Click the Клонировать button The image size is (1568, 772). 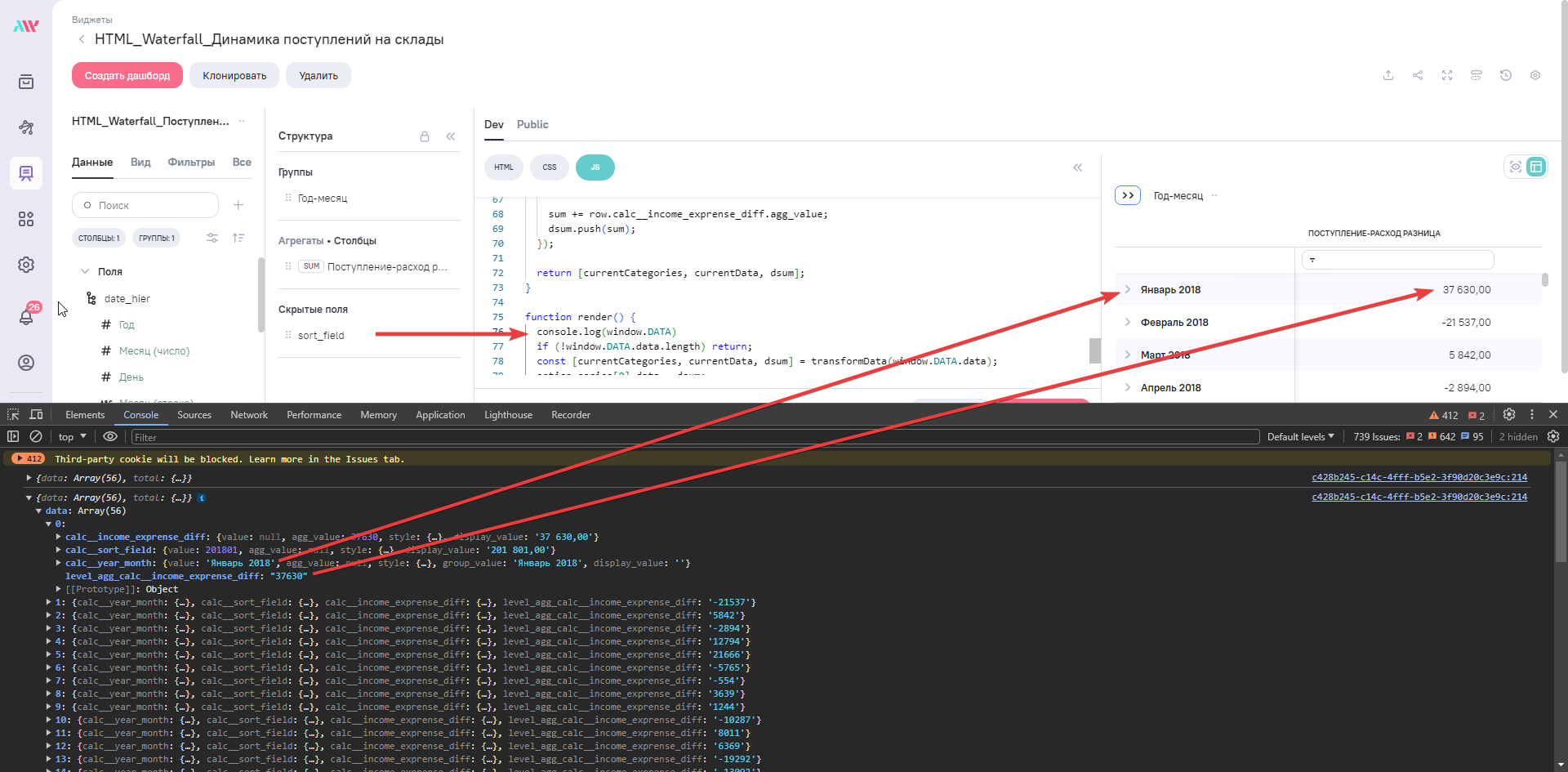tap(234, 75)
